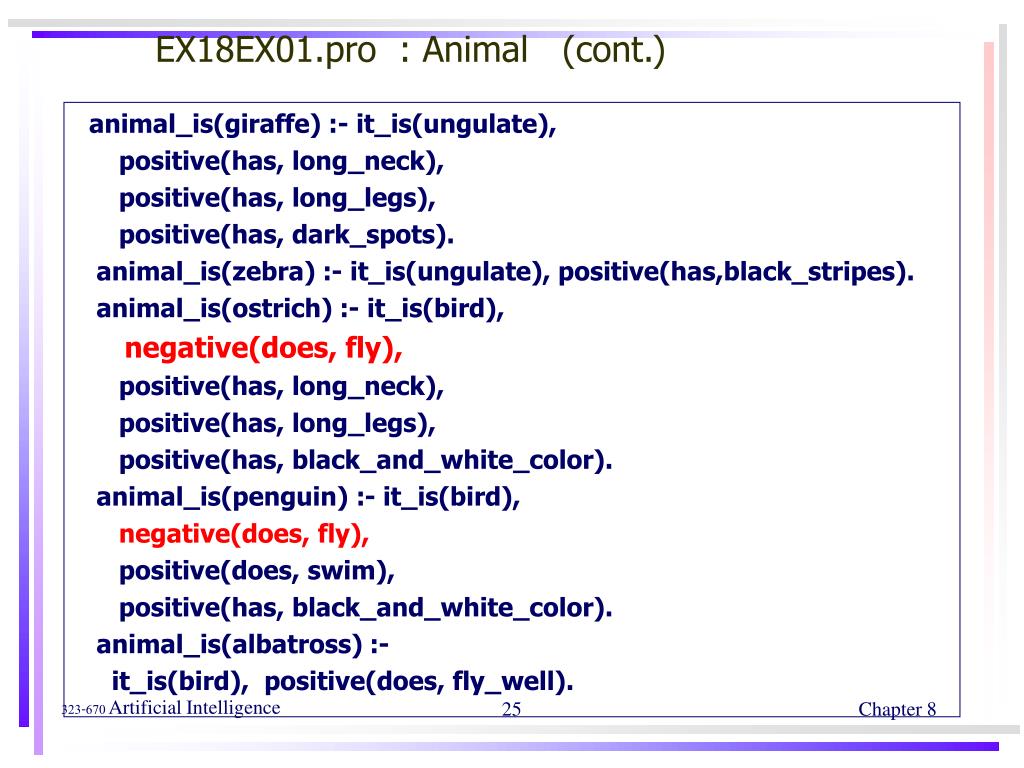The image size is (1024, 768).
Task: Click 'positive(has, long_legs),' in the ostrich rule
Action: (278, 424)
